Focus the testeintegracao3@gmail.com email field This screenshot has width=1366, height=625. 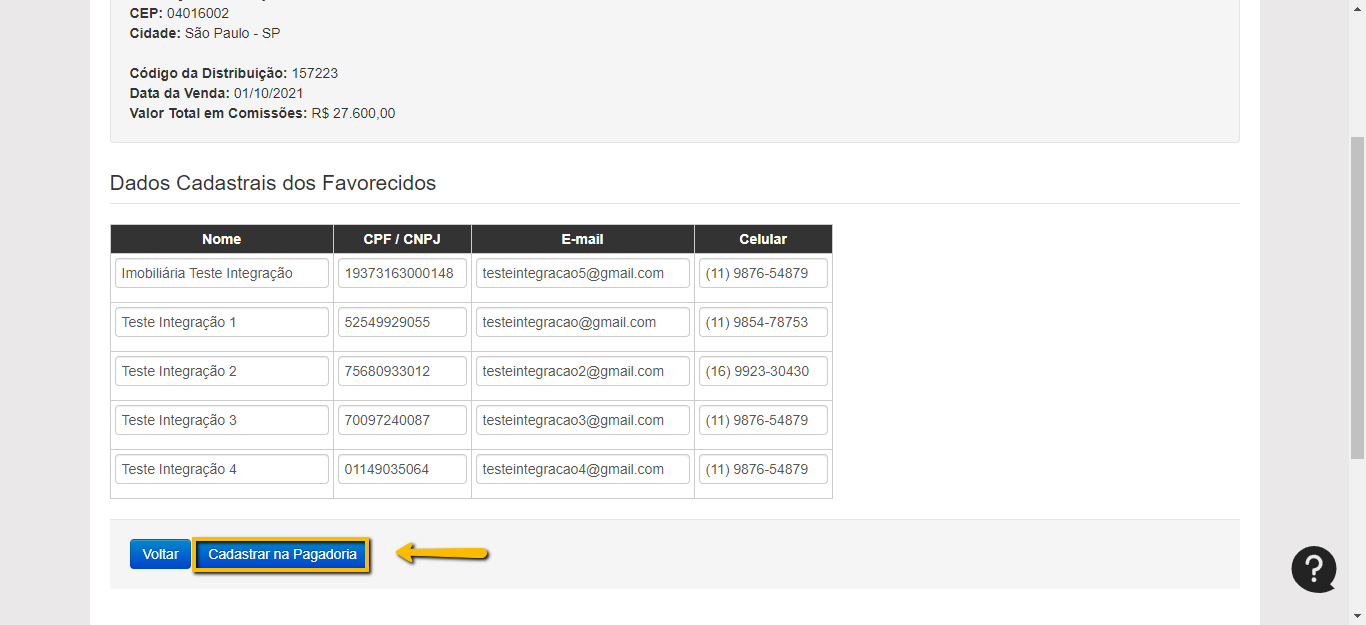pyautogui.click(x=582, y=420)
